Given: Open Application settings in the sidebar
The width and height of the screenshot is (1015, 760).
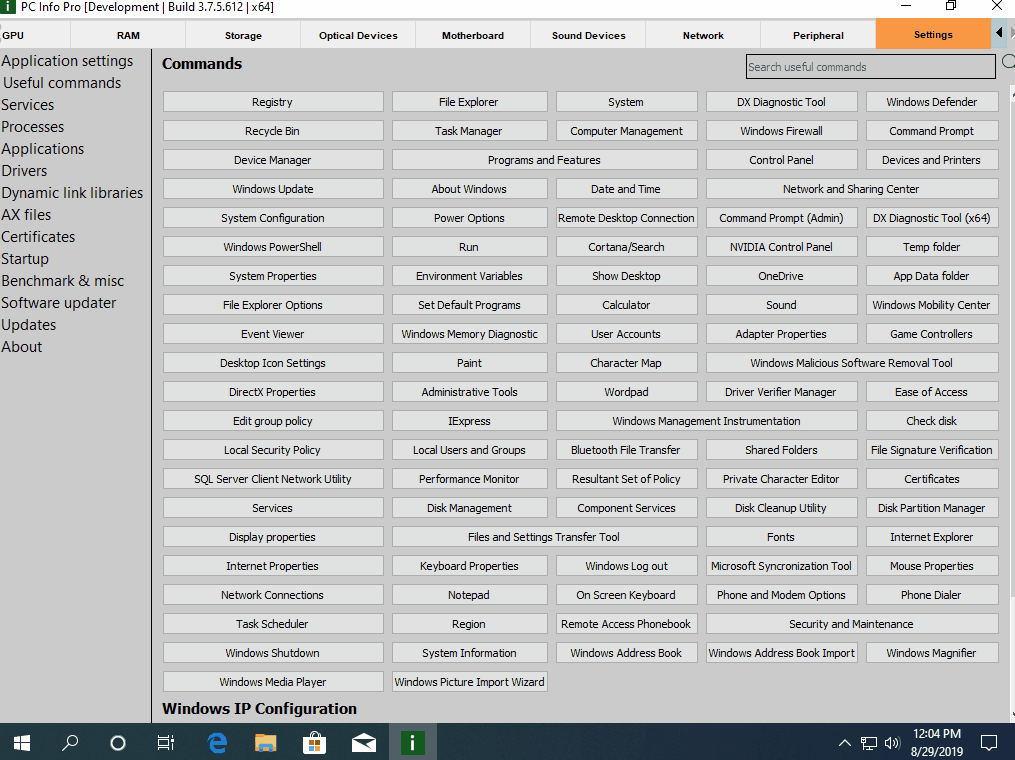Looking at the screenshot, I should (67, 61).
